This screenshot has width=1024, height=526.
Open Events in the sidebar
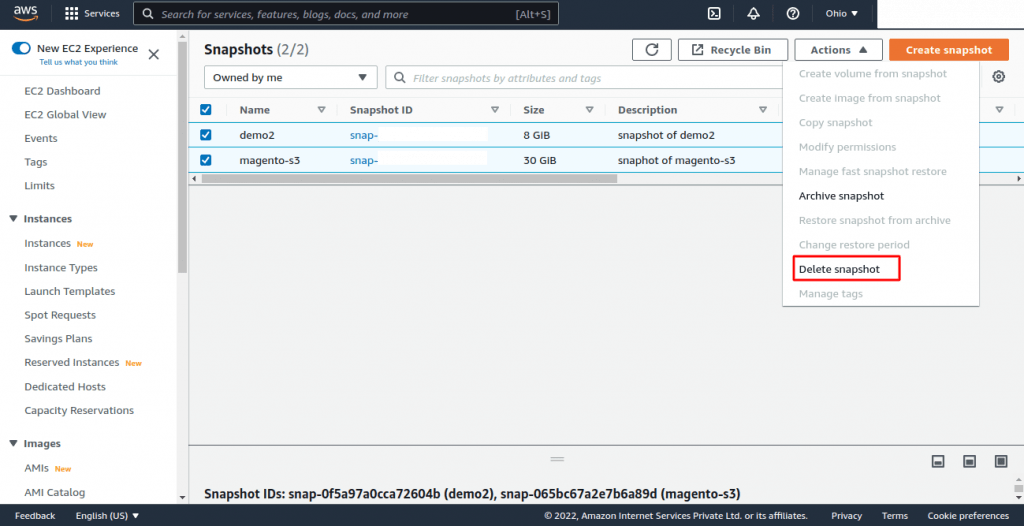click(40, 138)
